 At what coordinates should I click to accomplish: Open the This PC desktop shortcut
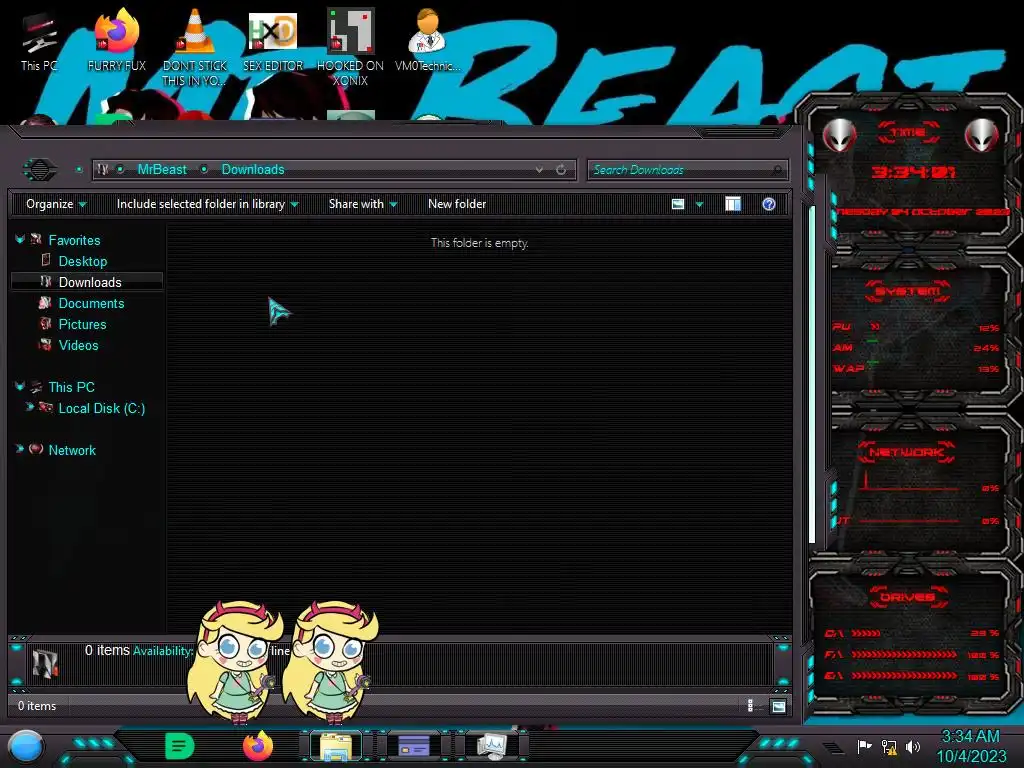point(38,42)
